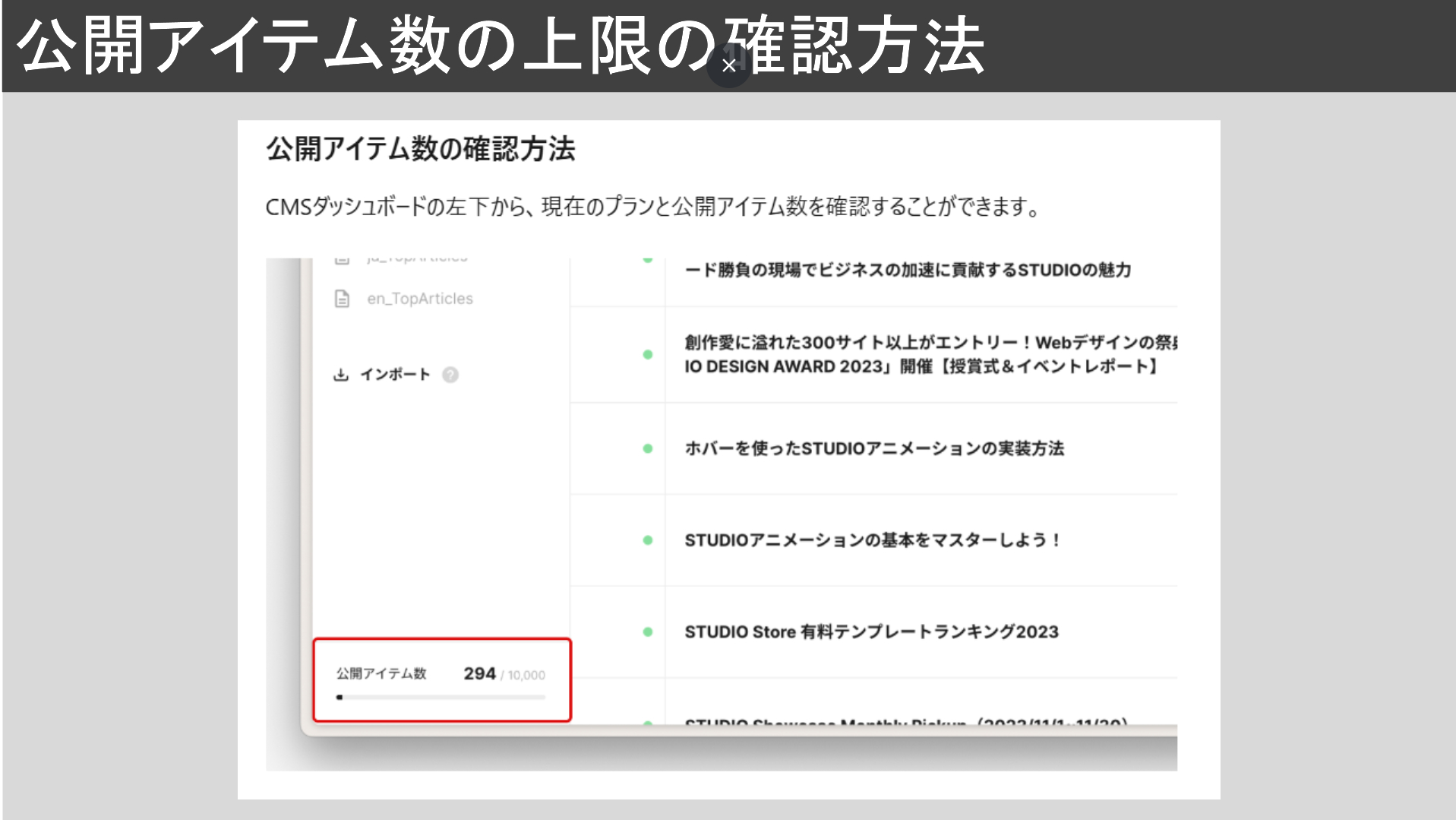Screen dimensions: 1456x820
Task: Click the slide title 公開アイテム数の上限の確認方法
Action: click(x=501, y=46)
